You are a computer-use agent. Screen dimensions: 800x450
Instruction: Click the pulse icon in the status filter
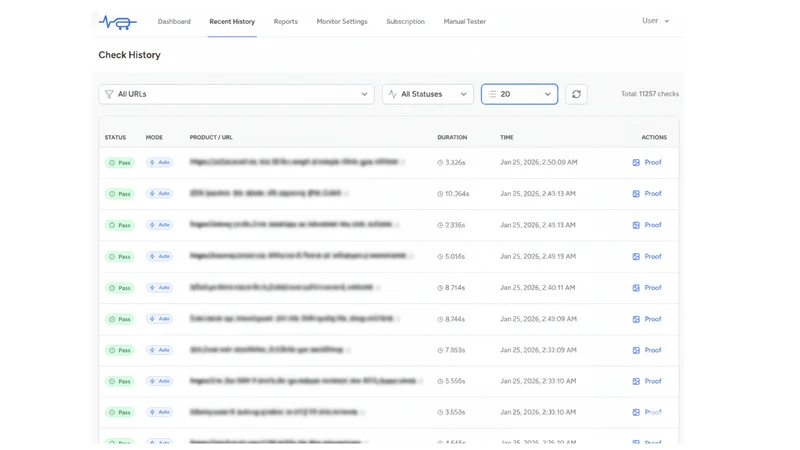tap(392, 94)
